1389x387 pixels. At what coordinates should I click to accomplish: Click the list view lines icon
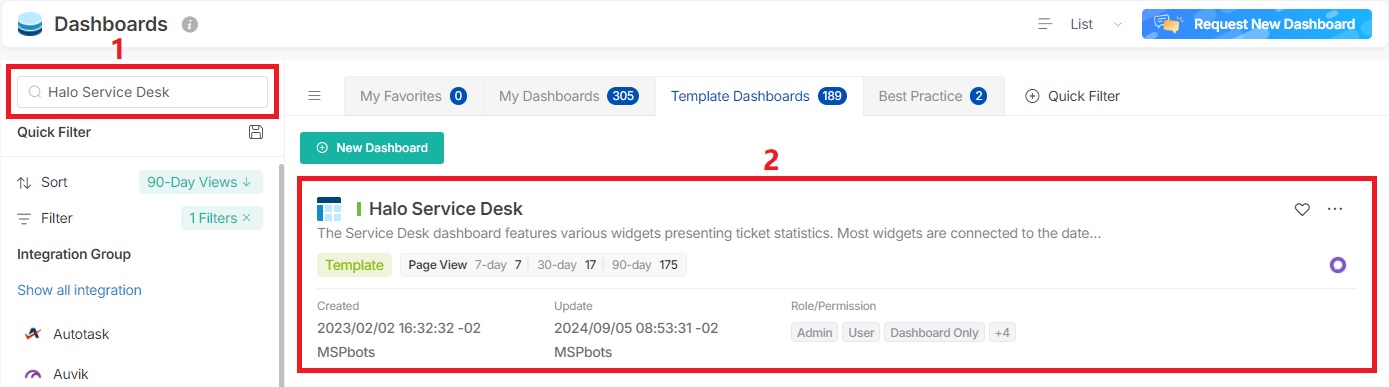[x=1045, y=24]
